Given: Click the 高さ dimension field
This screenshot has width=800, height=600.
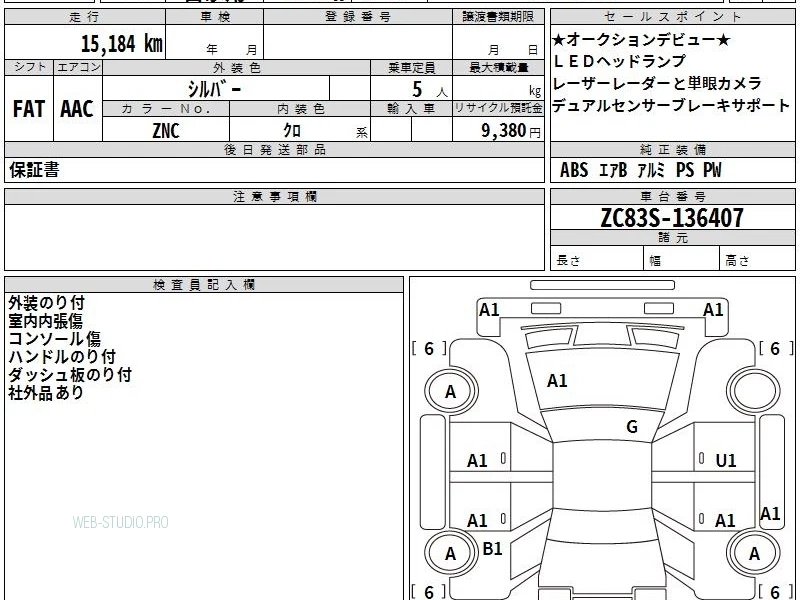Looking at the screenshot, I should pyautogui.click(x=758, y=260).
